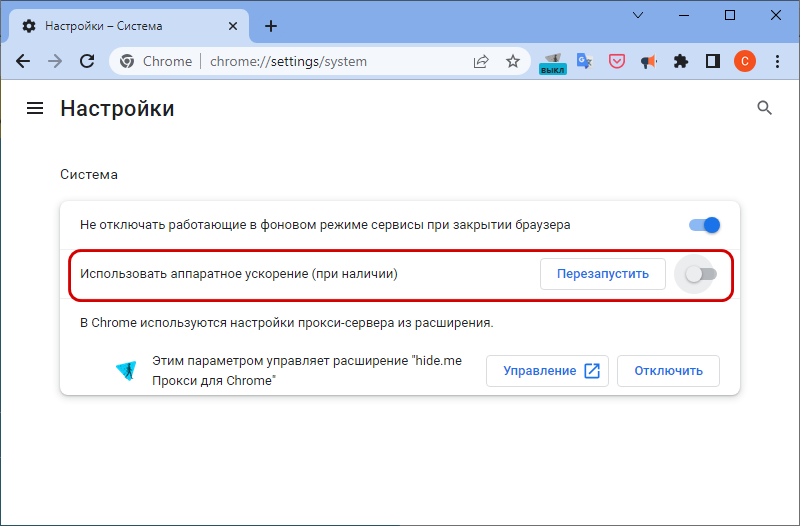The image size is (800, 526).
Task: Maximize the Chrome window
Action: (730, 15)
